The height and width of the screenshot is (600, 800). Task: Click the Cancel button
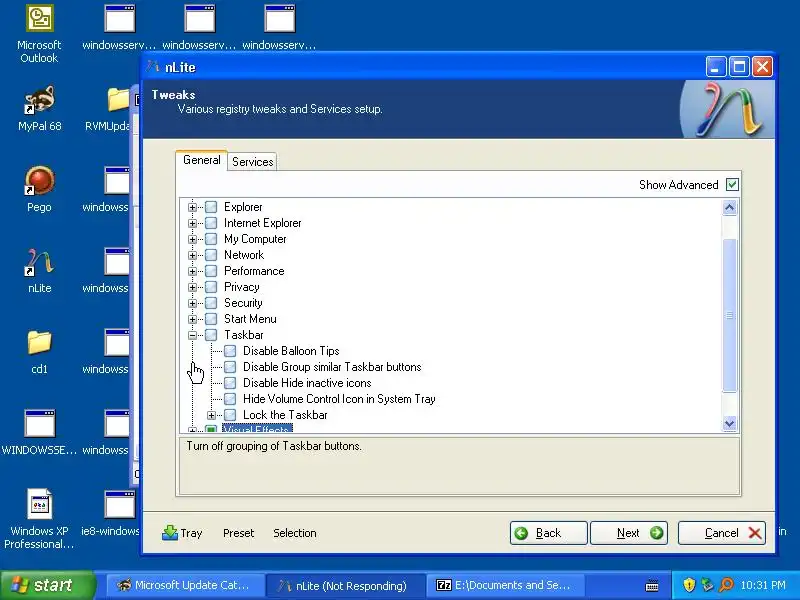pos(721,533)
